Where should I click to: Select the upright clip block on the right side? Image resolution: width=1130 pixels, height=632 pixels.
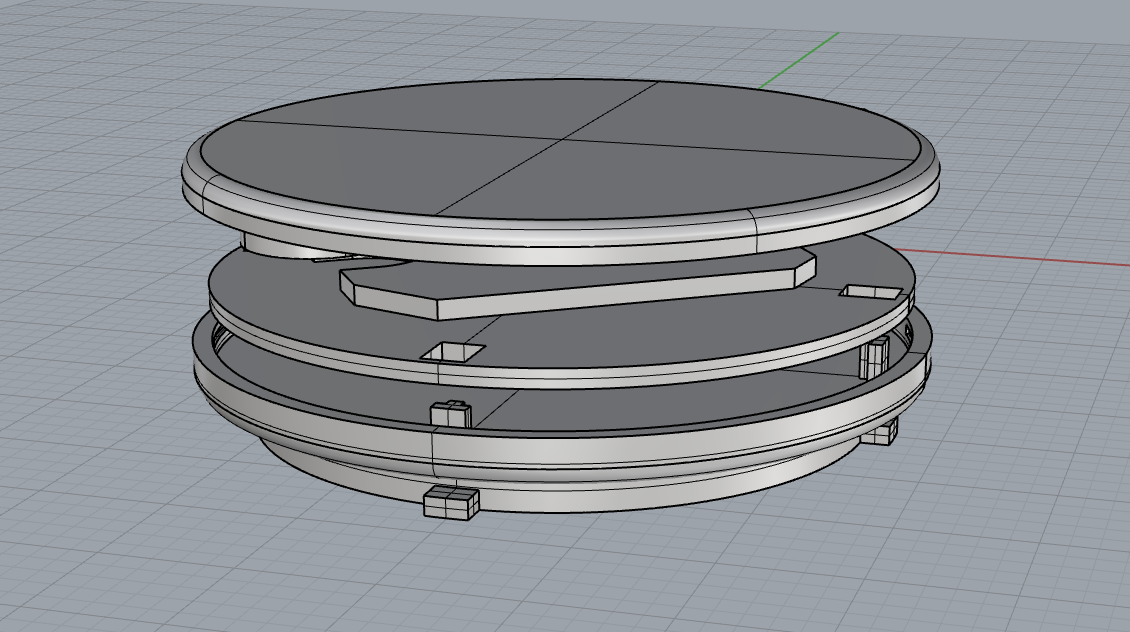[x=875, y=357]
